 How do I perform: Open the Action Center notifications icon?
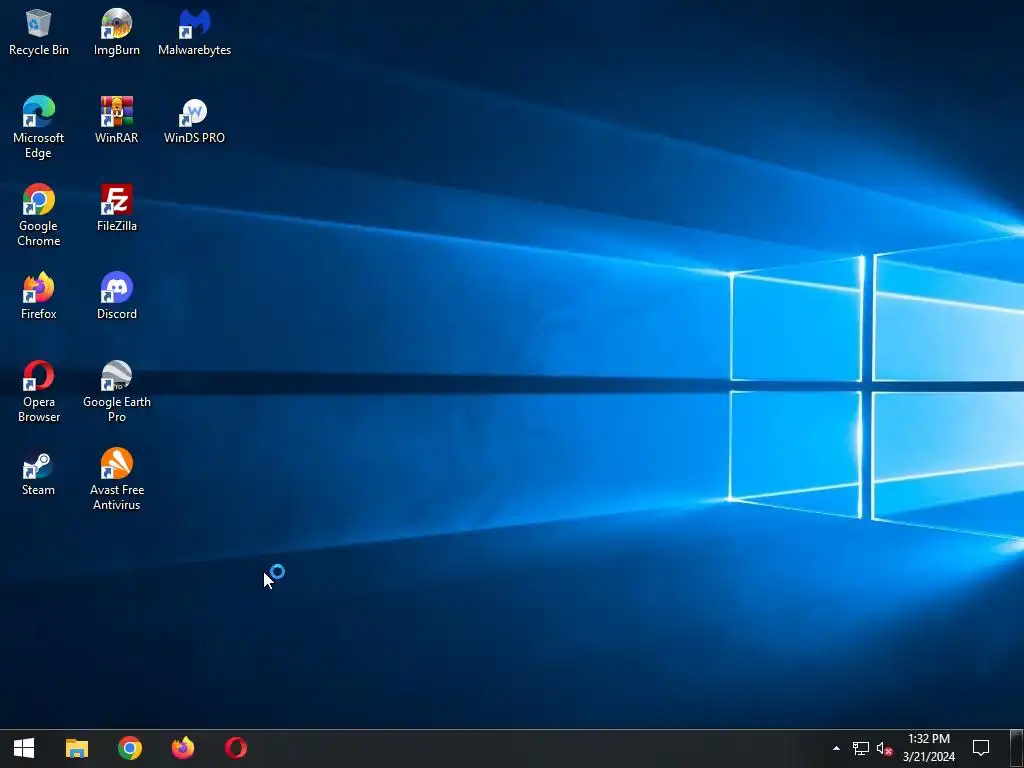click(x=981, y=748)
